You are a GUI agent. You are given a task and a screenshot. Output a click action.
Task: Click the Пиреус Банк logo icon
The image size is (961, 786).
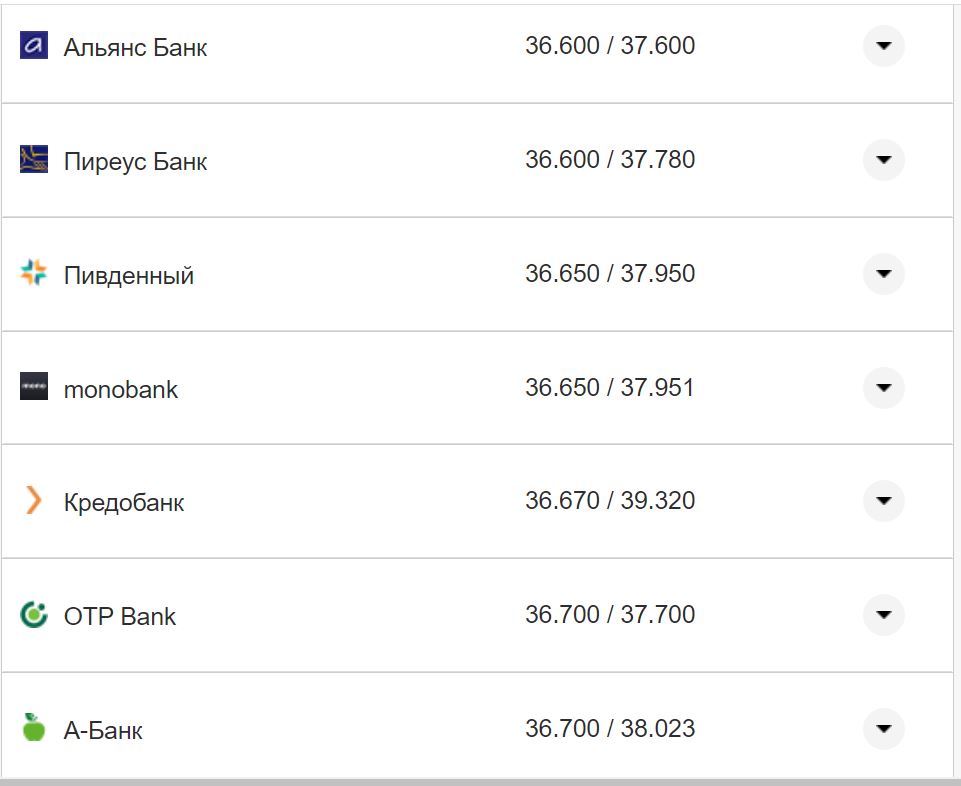(x=34, y=160)
